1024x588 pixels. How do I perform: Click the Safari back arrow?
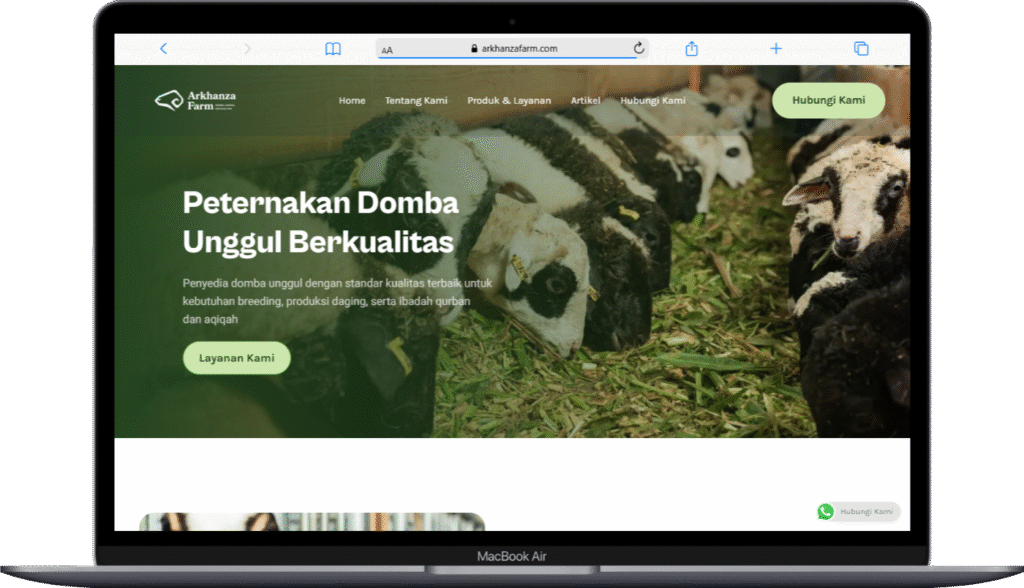pyautogui.click(x=163, y=48)
